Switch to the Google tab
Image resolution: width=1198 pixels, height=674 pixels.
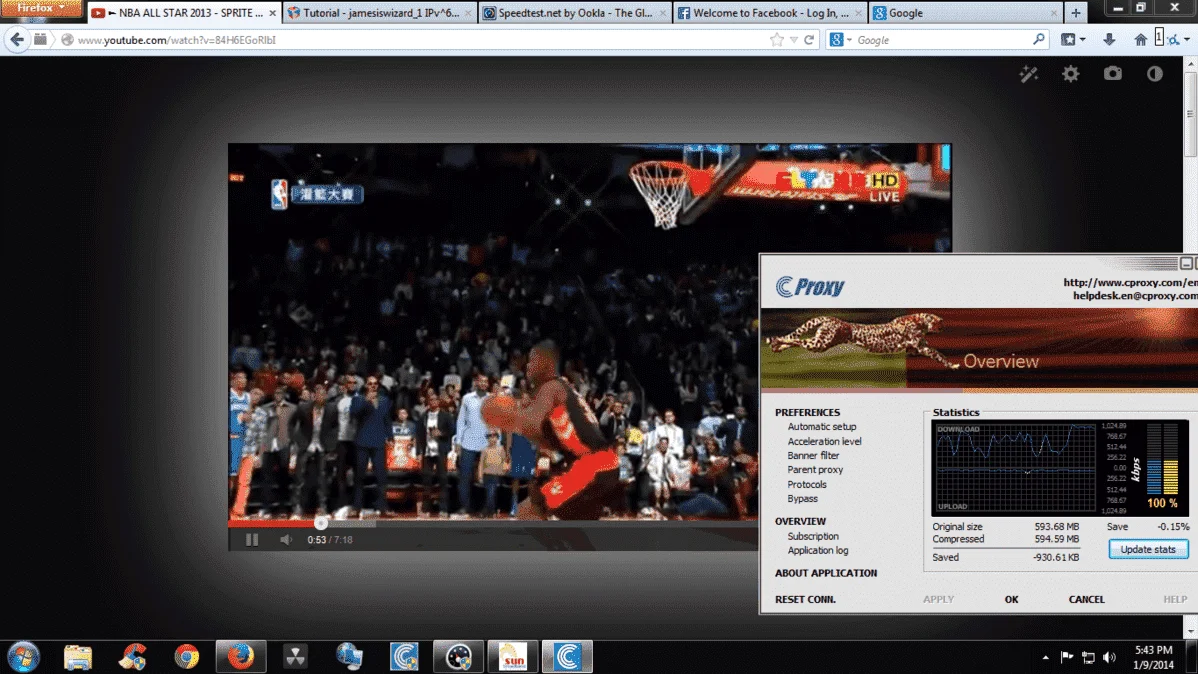pos(966,13)
